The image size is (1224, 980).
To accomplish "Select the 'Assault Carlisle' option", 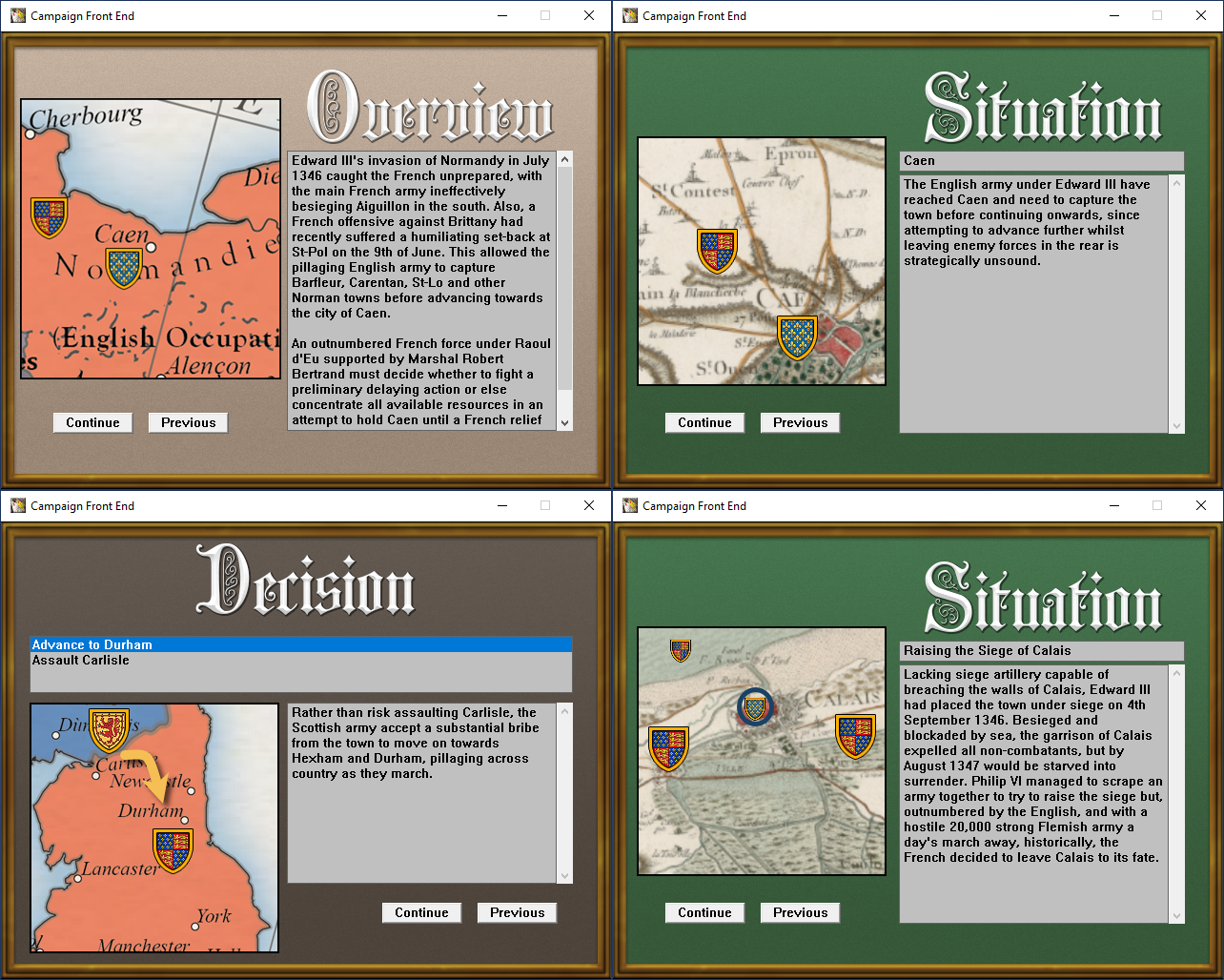I will coord(301,660).
